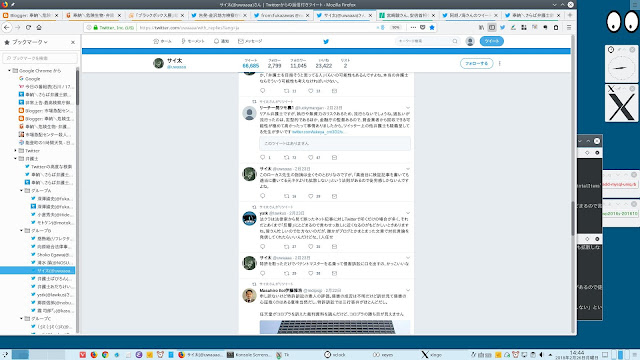Retweet the ysk tweet
Image resolution: width=640 pixels, height=360 pixels.
click(287, 247)
